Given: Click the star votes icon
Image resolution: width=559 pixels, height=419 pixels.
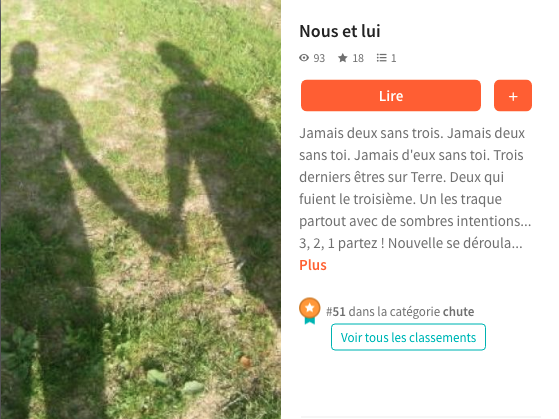Looking at the screenshot, I should click(x=343, y=58).
